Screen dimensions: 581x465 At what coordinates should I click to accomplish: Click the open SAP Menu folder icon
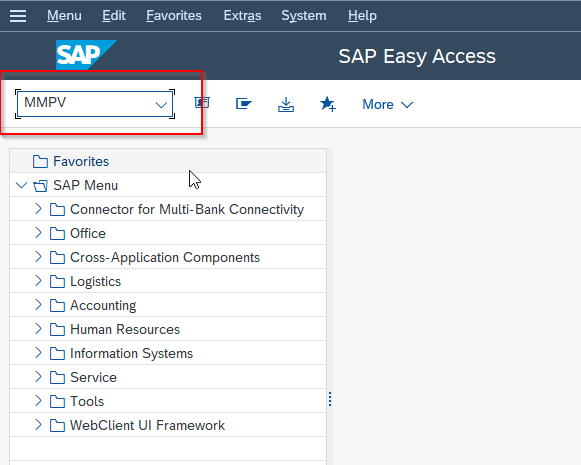[40, 186]
